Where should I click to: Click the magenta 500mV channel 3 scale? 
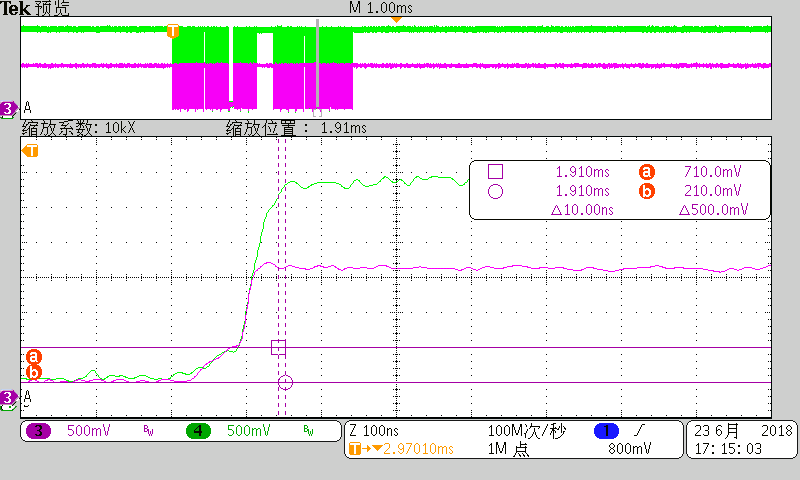click(89, 431)
